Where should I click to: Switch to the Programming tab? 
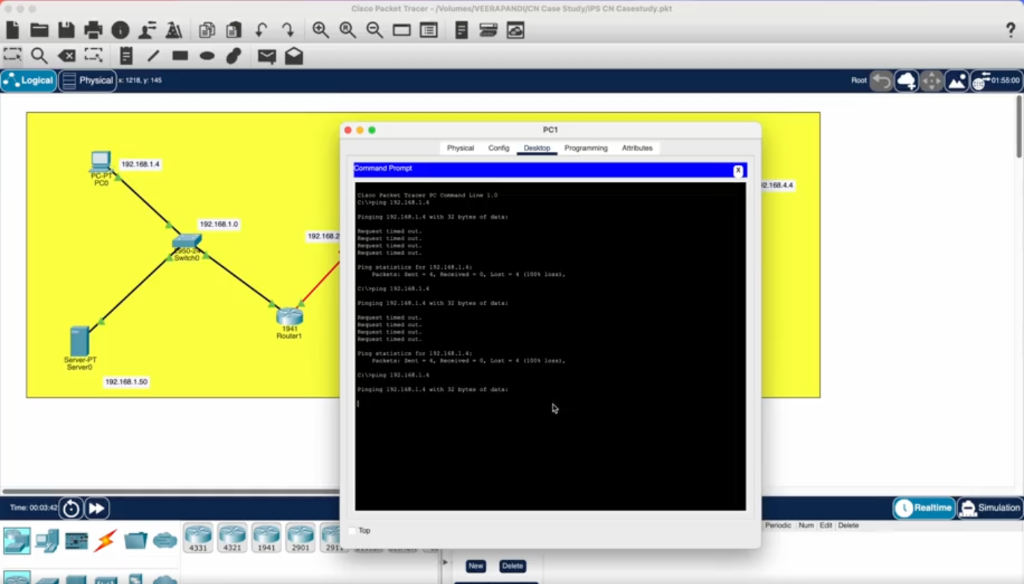[x=586, y=147]
